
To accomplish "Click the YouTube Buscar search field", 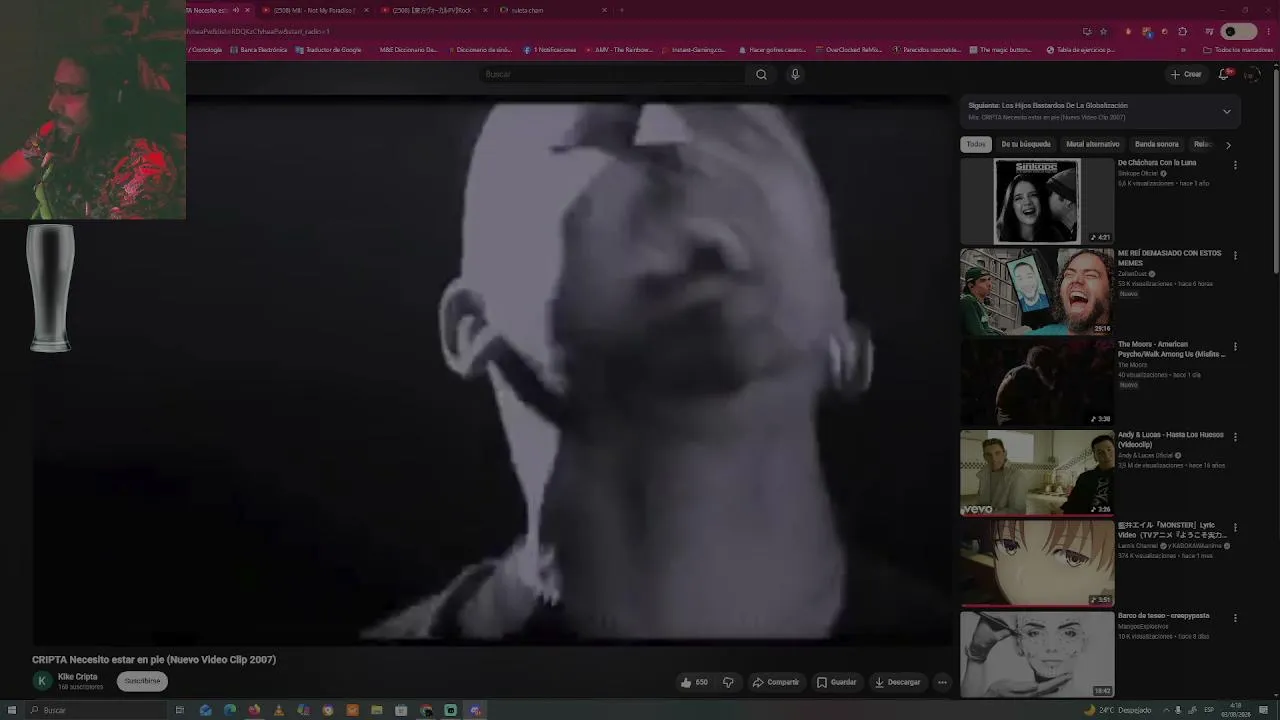I will 613,74.
